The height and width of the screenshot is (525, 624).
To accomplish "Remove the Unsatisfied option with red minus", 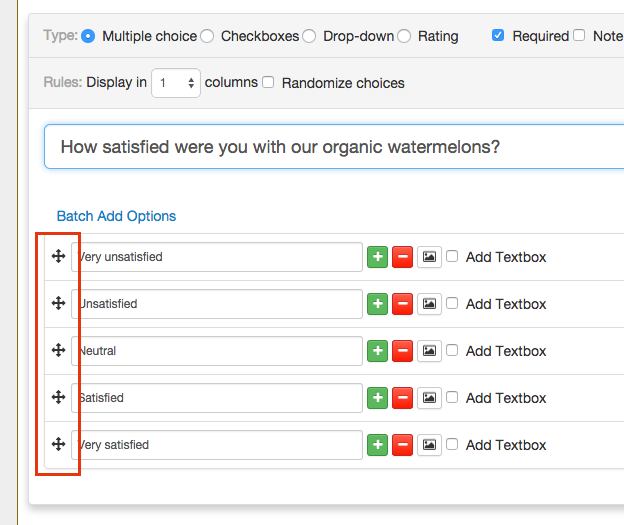I will (402, 304).
